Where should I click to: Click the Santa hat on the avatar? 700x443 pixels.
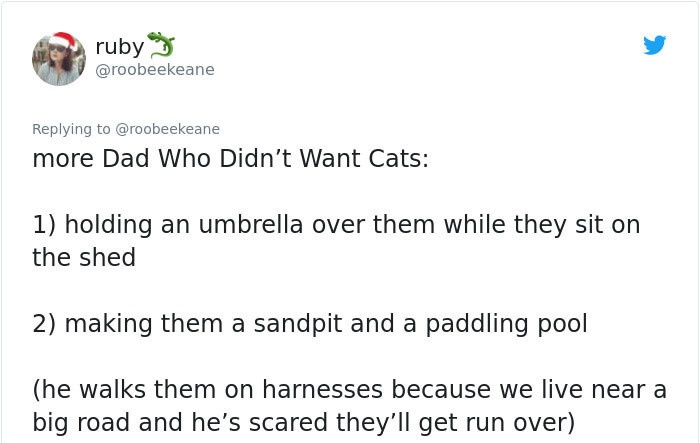coord(63,41)
